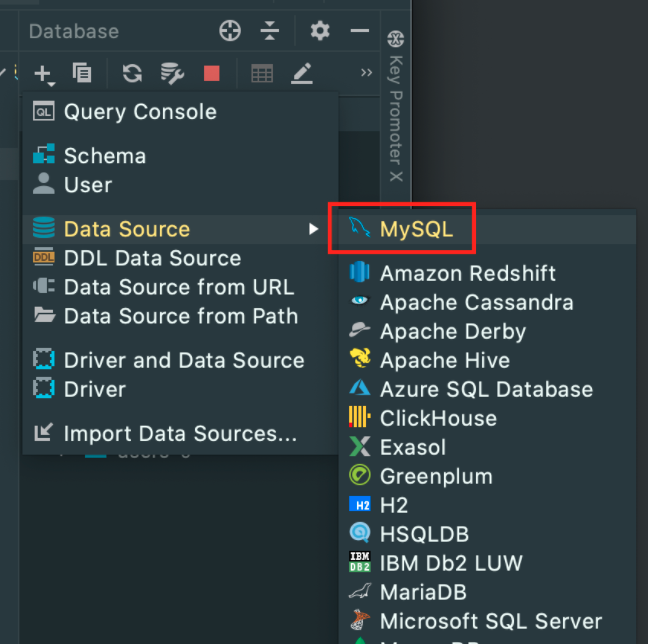The image size is (648, 644).
Task: Select ClickHouse data source
Action: pos(488,418)
